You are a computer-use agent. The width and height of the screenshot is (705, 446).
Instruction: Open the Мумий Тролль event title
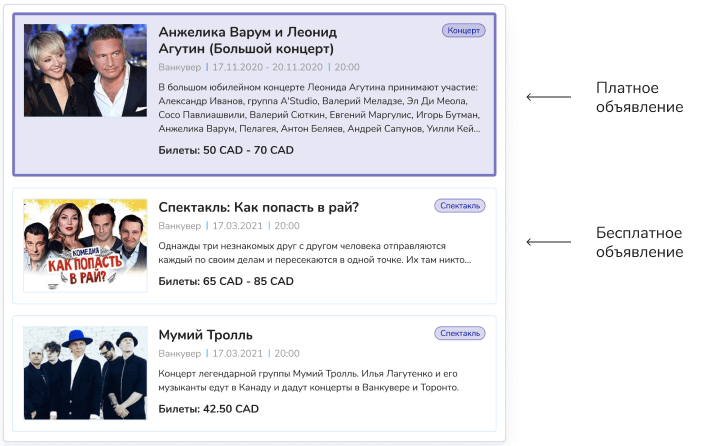pos(205,335)
